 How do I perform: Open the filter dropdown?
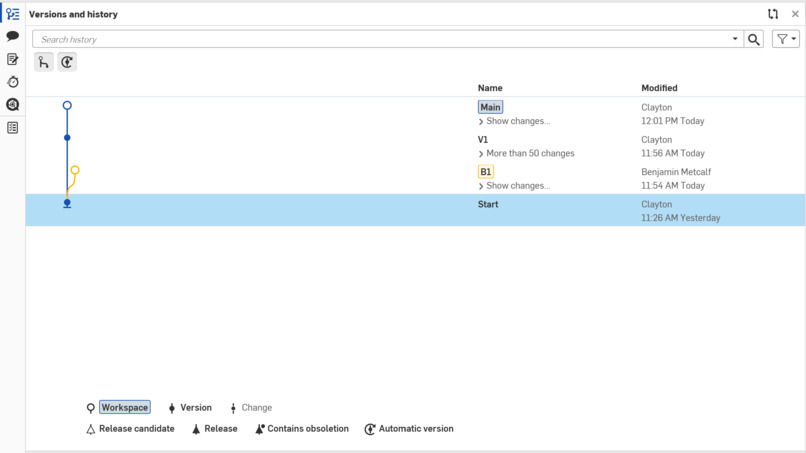786,39
